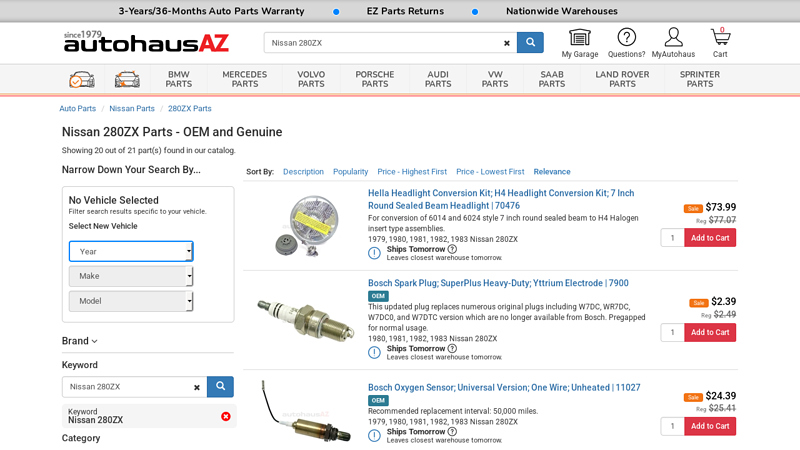Open Saab Parts menu
This screenshot has height=450, width=800.
pyautogui.click(x=552, y=79)
